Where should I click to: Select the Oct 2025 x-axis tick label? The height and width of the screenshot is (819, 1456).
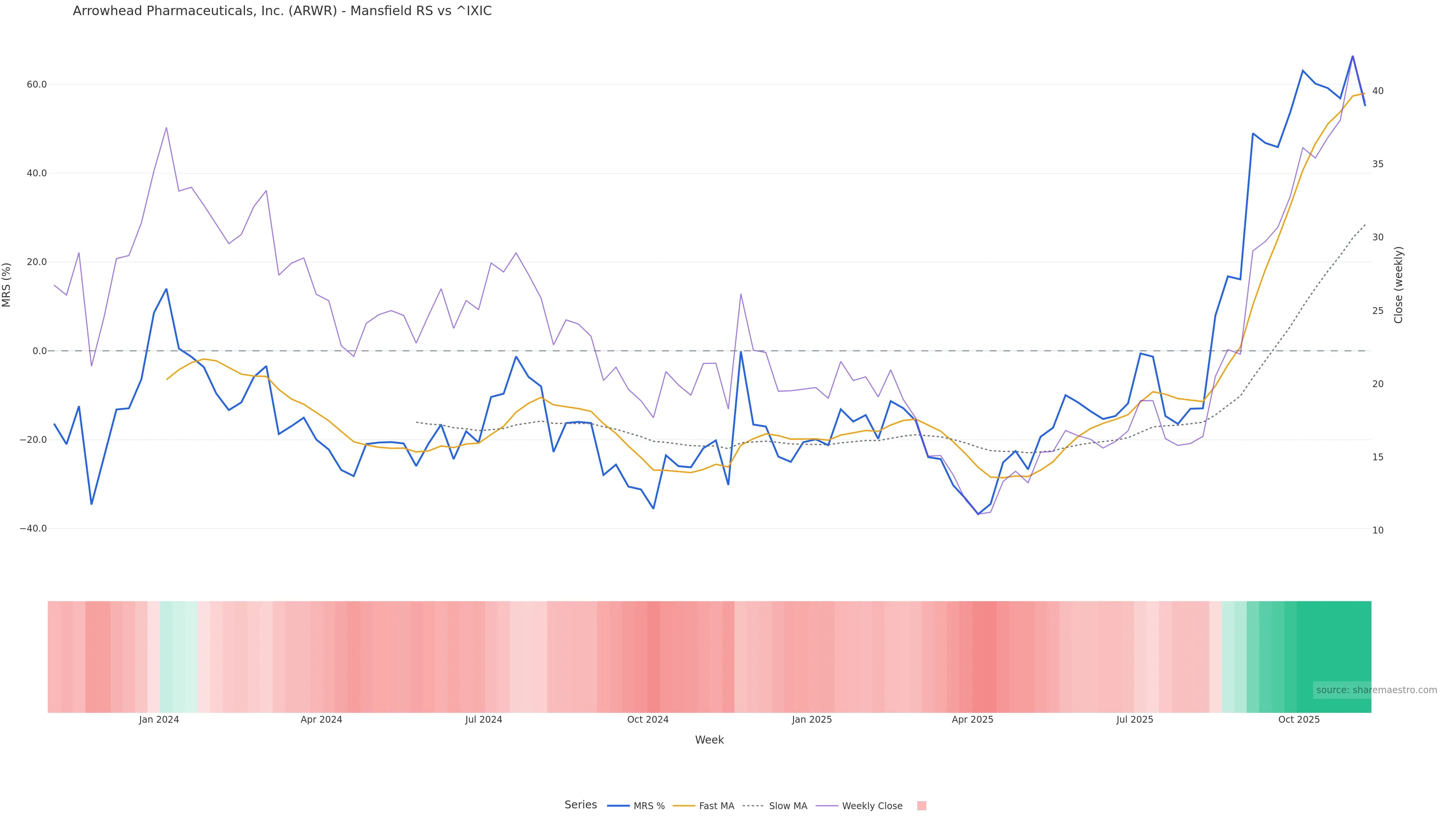pos(1299,720)
